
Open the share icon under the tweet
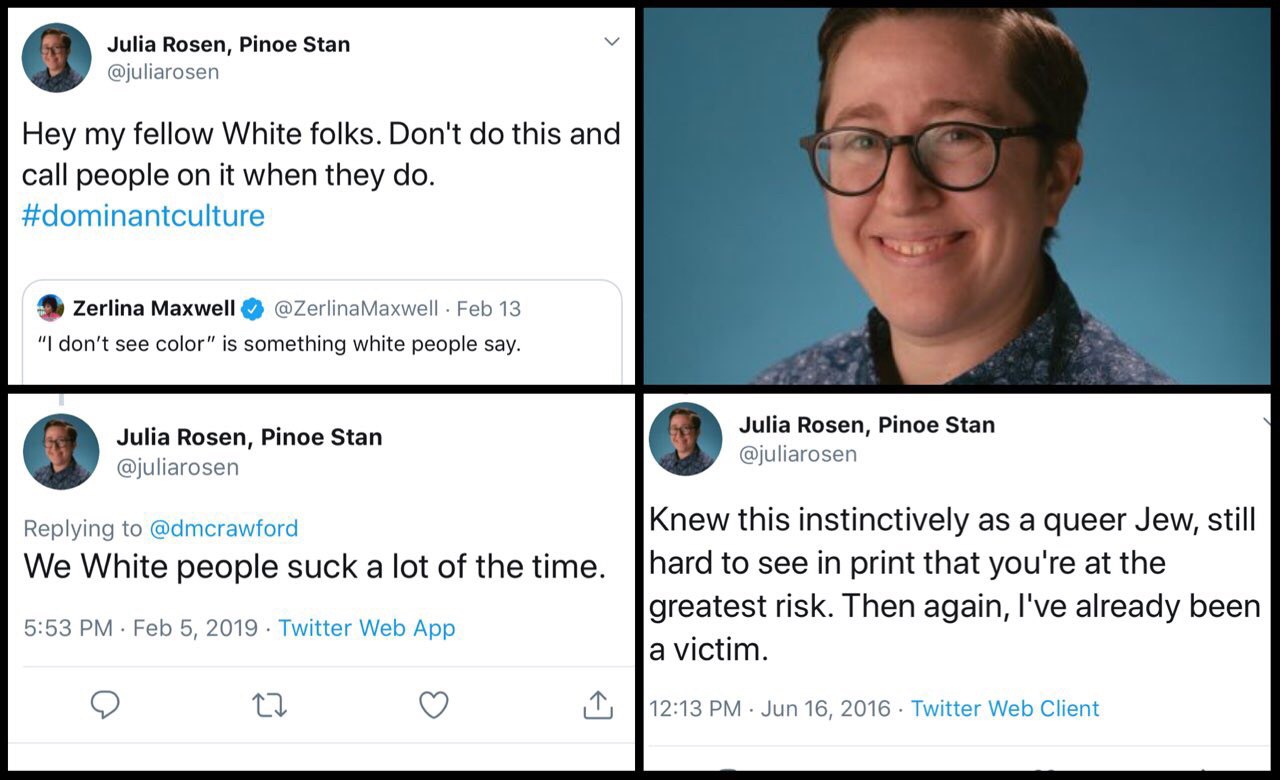point(597,706)
